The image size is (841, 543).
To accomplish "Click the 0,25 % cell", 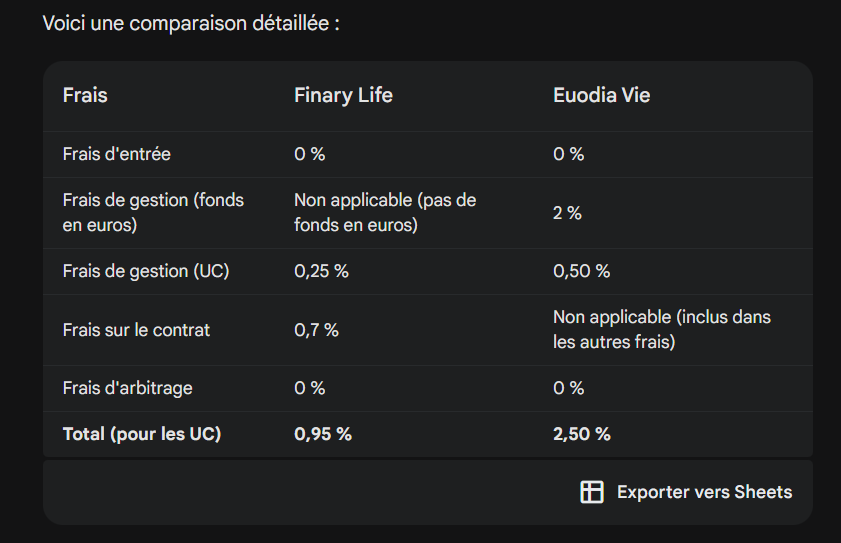I will coord(321,272).
